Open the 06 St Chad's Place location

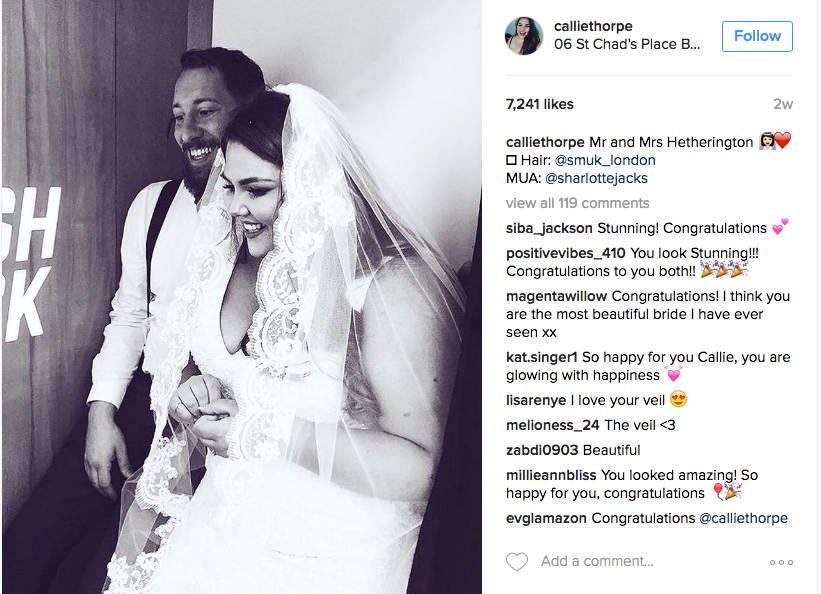click(x=627, y=44)
